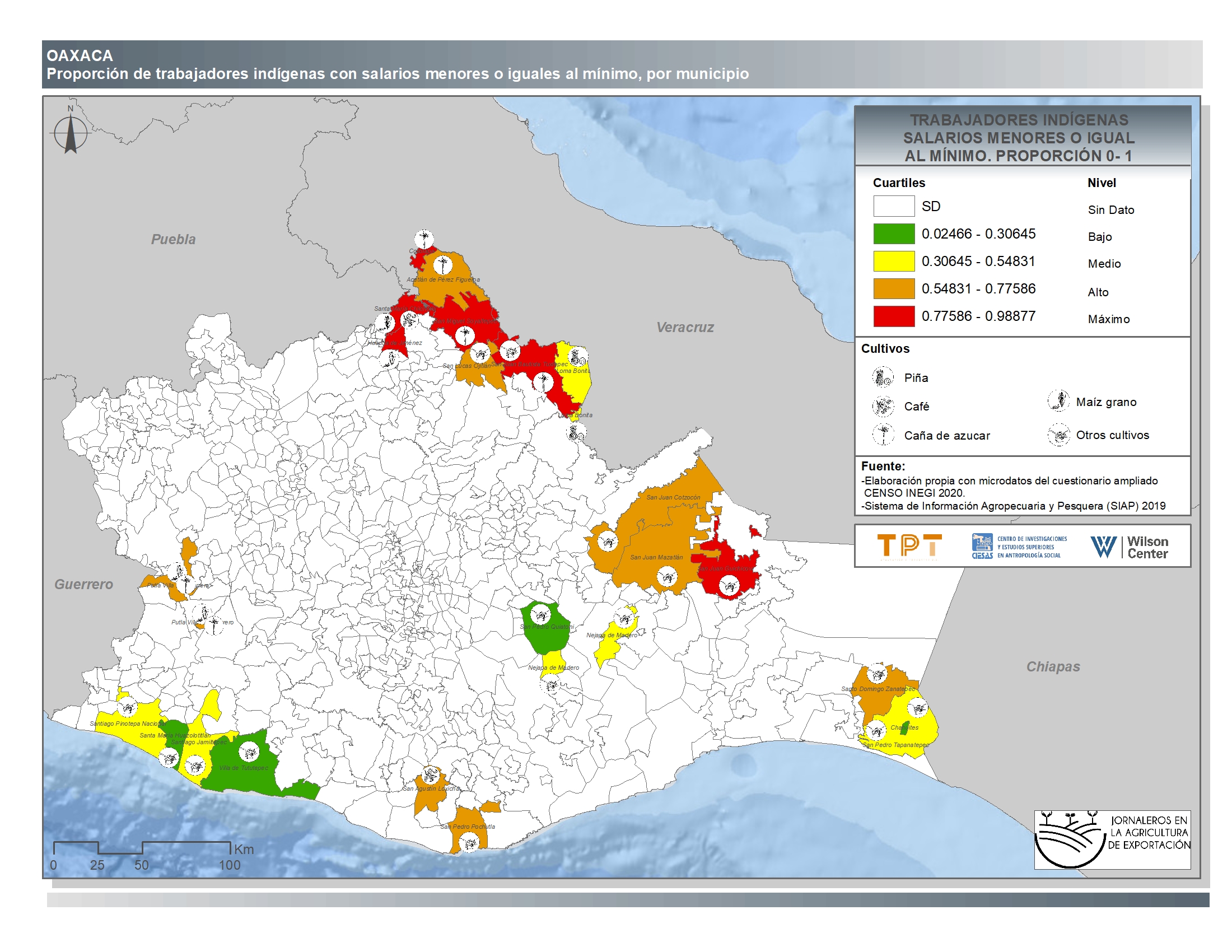Image resolution: width=1232 pixels, height=952 pixels.
Task: Click the Piña crop icon in legend
Action: pos(882,377)
